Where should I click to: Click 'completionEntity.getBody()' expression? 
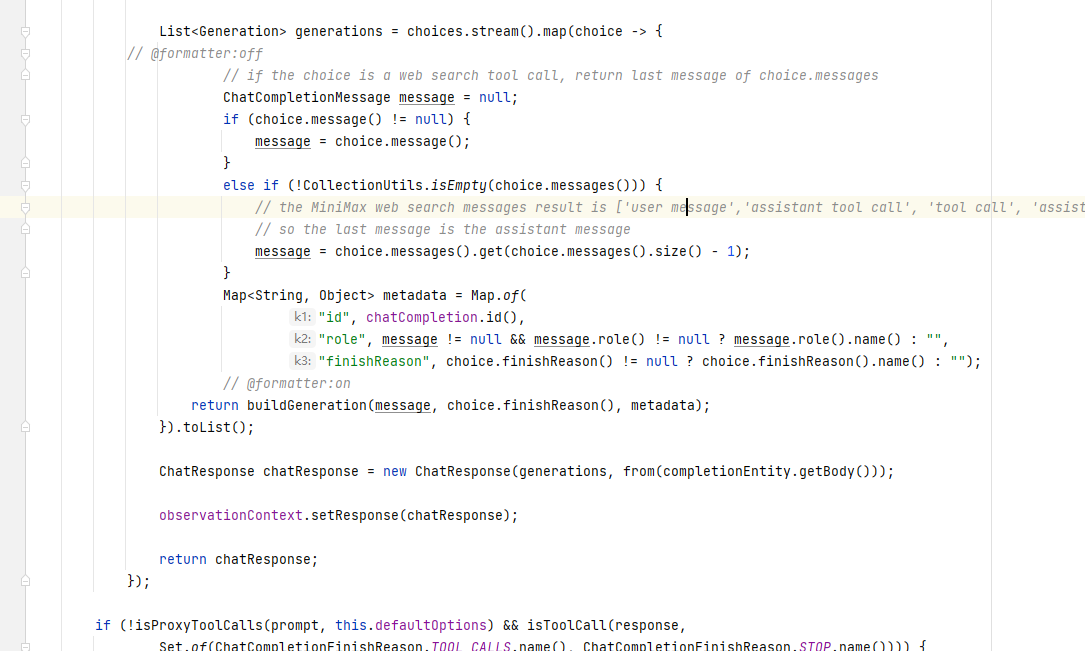pos(767,472)
